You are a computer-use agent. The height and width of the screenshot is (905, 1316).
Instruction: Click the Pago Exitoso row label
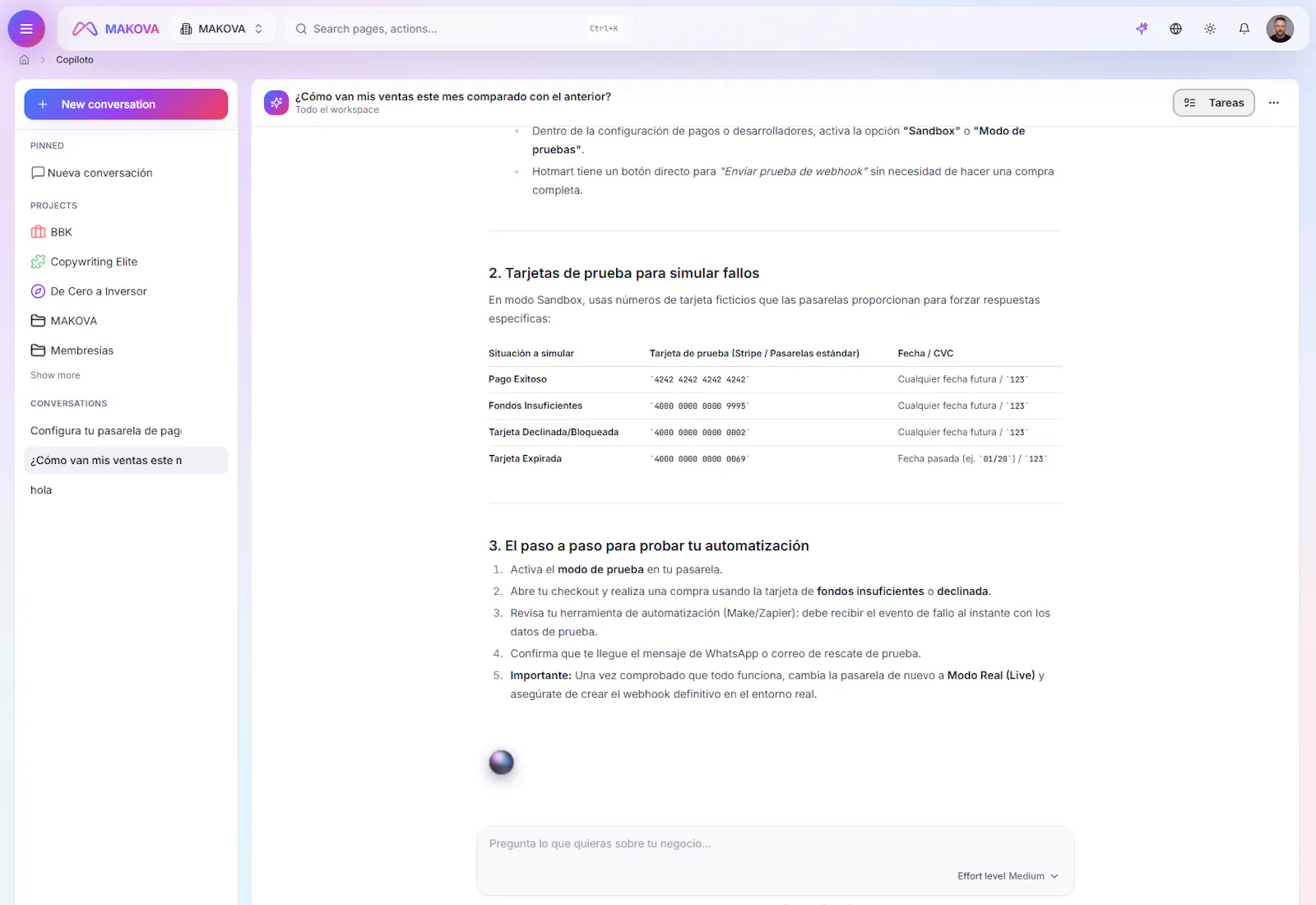tap(517, 379)
